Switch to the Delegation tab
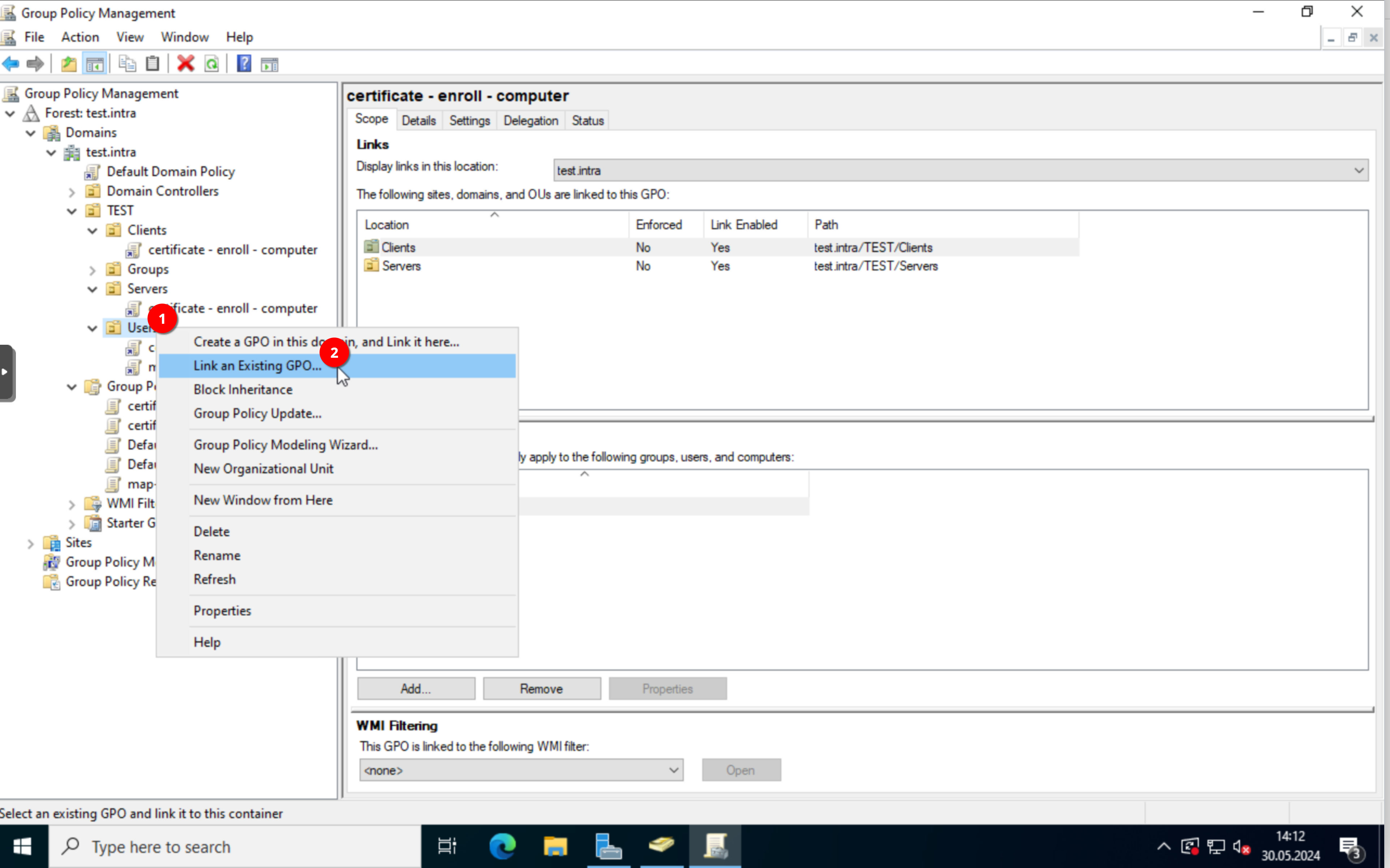The width and height of the screenshot is (1390, 868). (531, 121)
